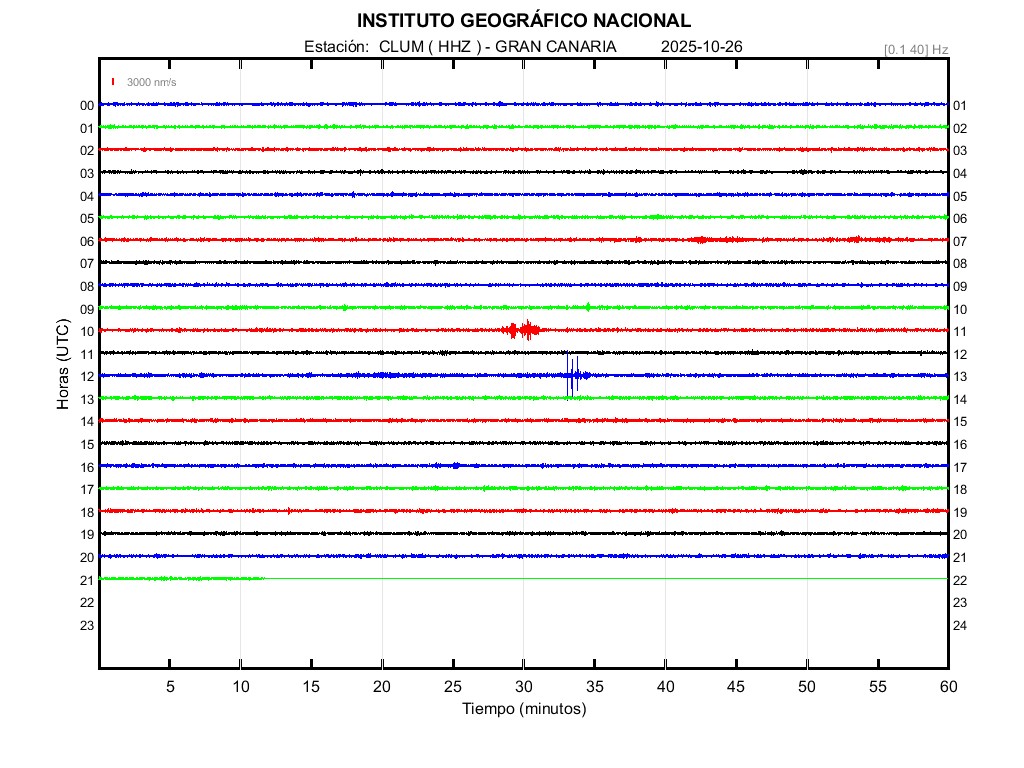Click the 30 minute tick label
1024x768 pixels.
pyautogui.click(x=523, y=687)
